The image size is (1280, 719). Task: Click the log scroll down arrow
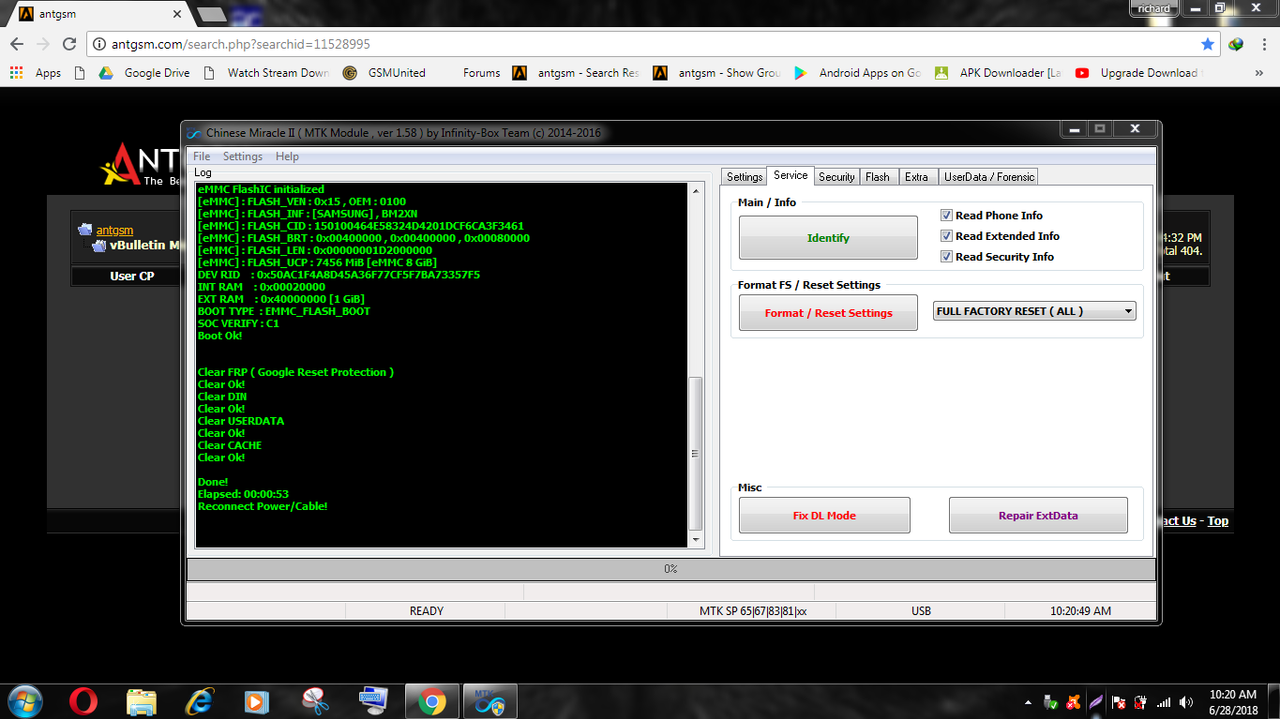pyautogui.click(x=697, y=540)
